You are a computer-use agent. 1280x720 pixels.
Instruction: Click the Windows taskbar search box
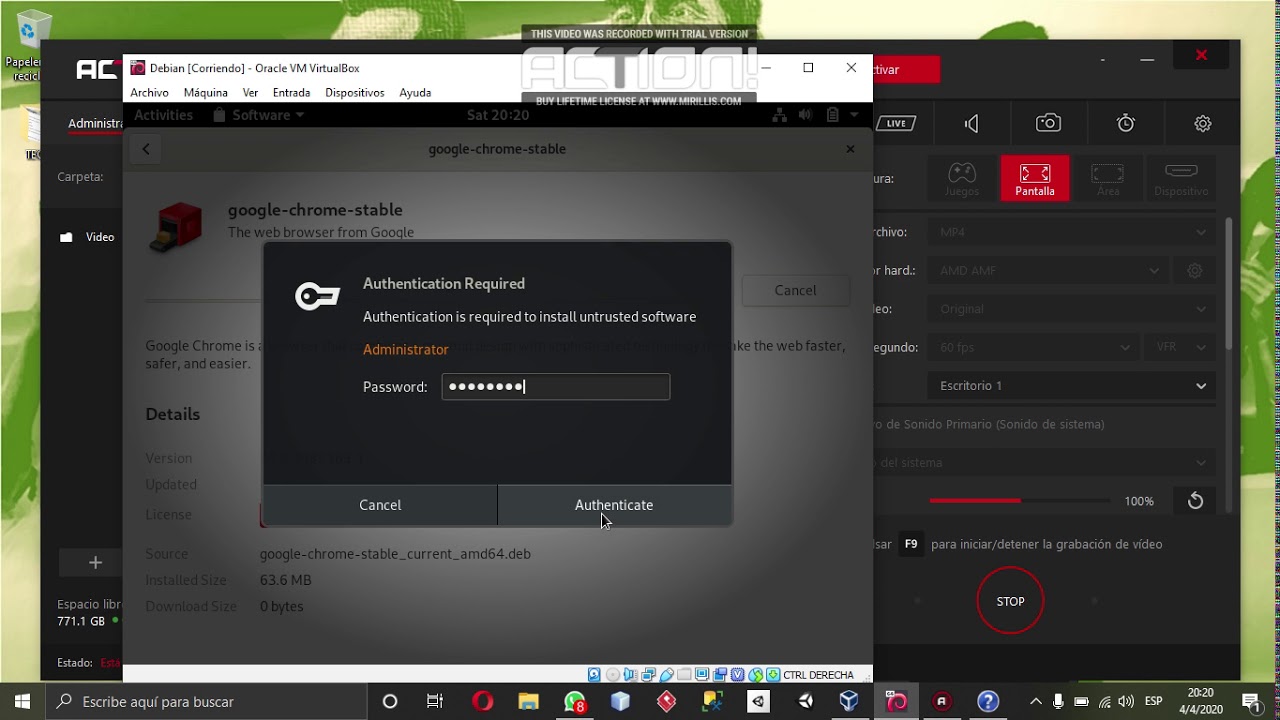coord(207,701)
